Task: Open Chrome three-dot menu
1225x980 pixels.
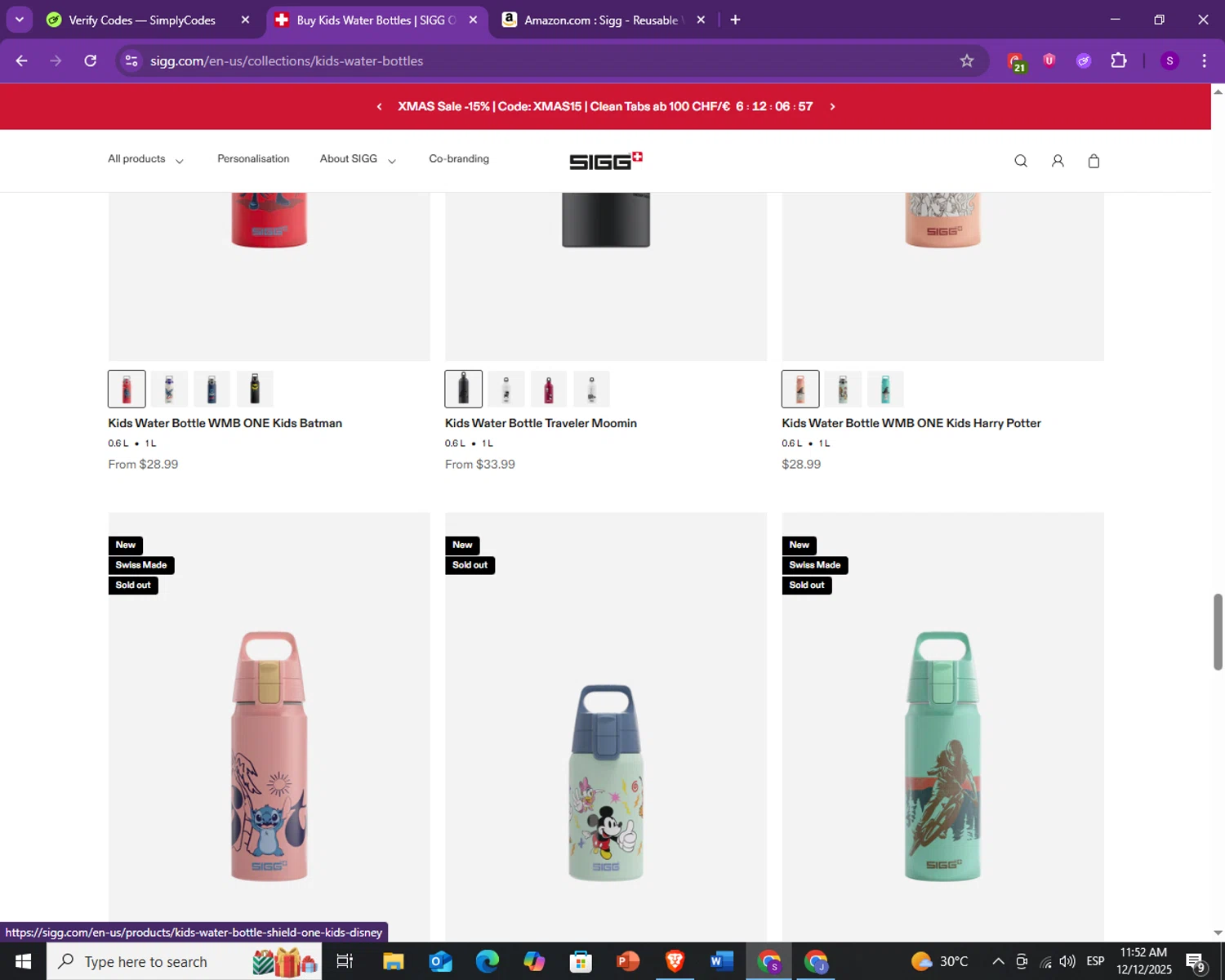Action: tap(1204, 61)
